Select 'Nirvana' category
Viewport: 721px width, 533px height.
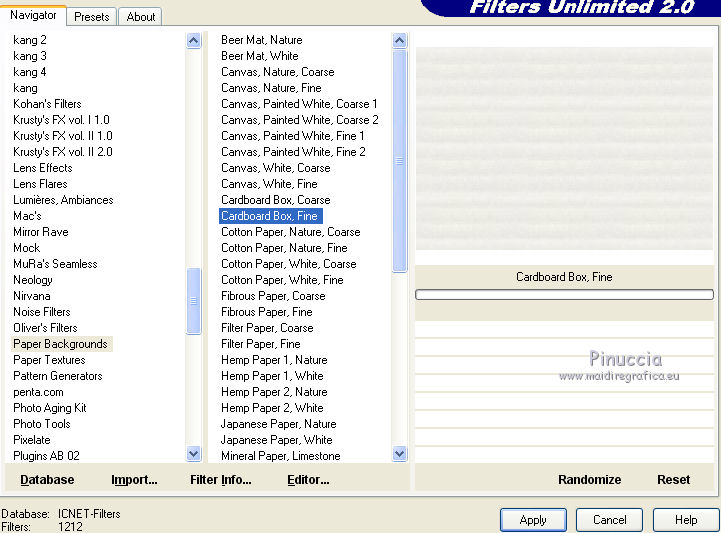point(32,296)
